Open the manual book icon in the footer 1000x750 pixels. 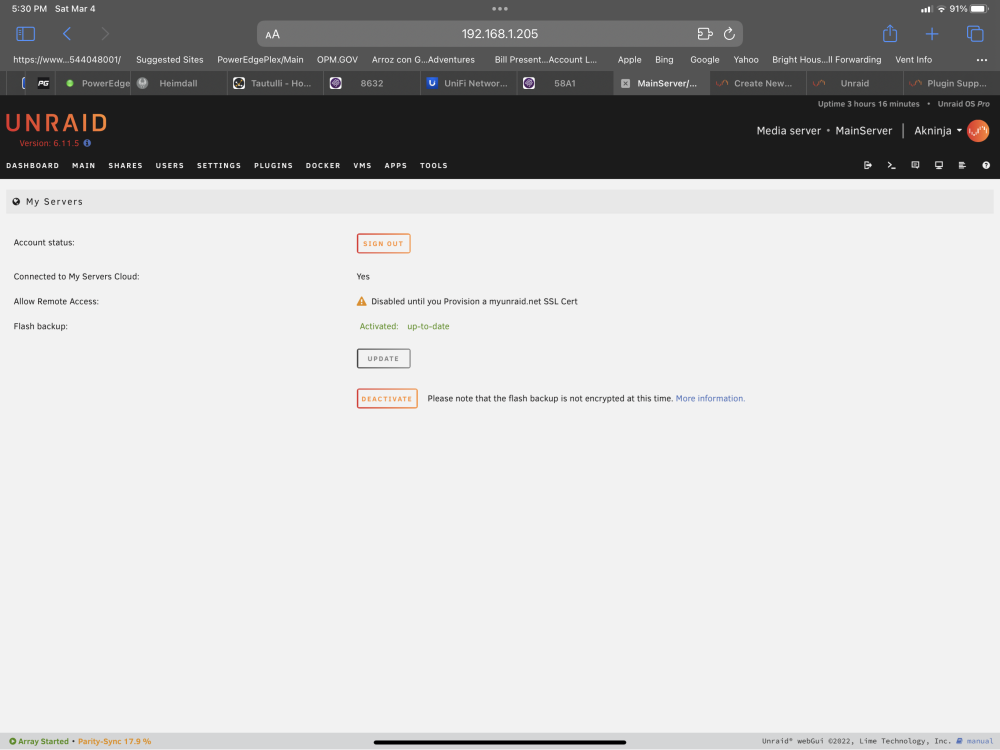[959, 741]
